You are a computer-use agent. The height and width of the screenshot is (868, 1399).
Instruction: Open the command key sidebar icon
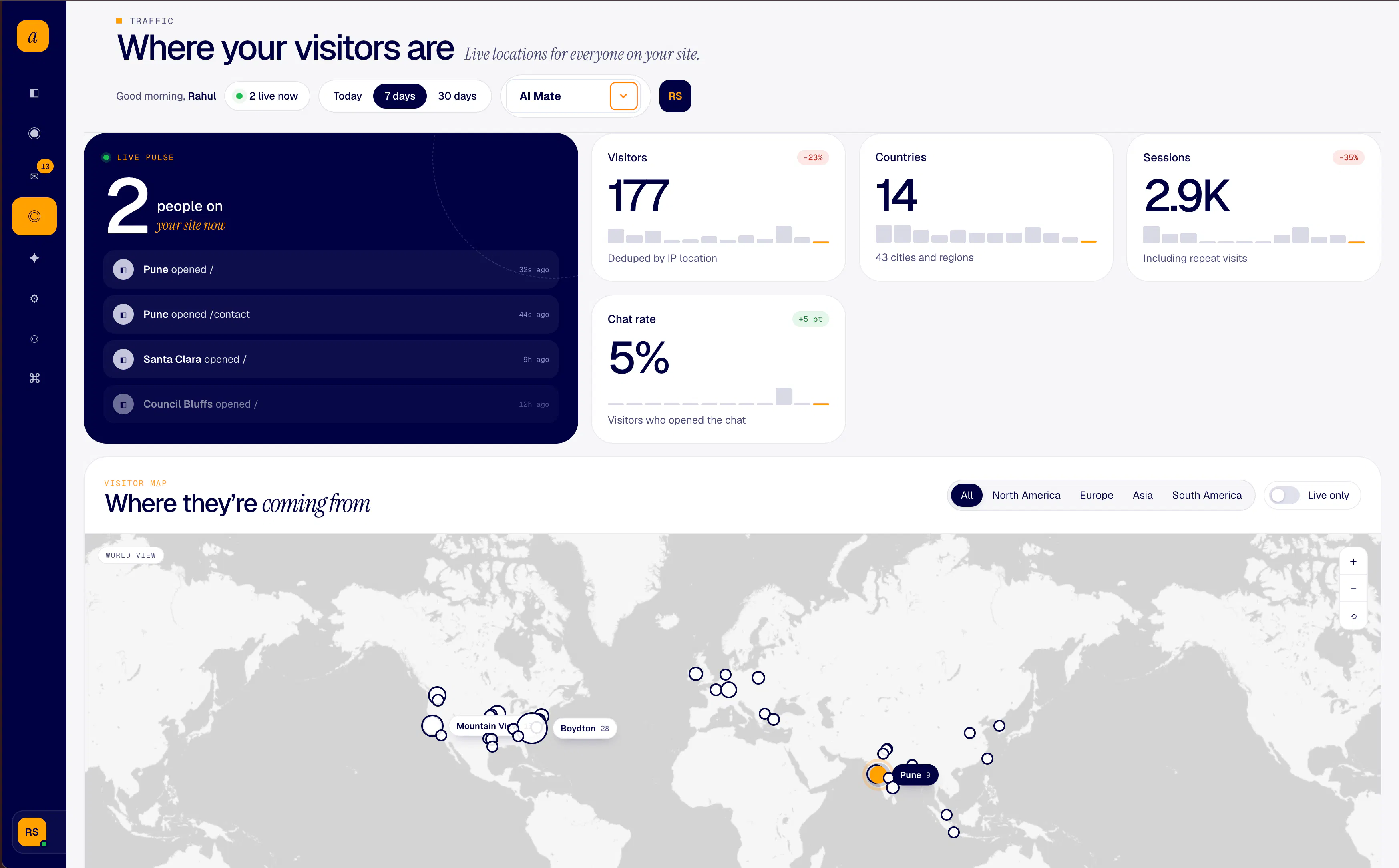tap(34, 378)
